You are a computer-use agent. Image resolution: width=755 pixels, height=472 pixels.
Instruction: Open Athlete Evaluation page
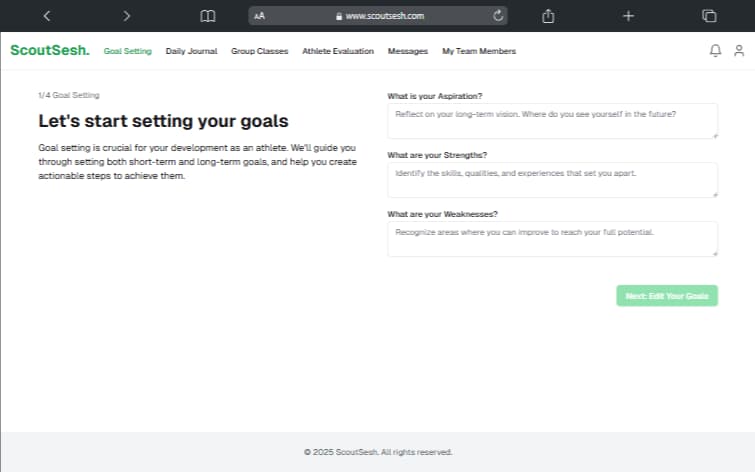pyautogui.click(x=337, y=51)
